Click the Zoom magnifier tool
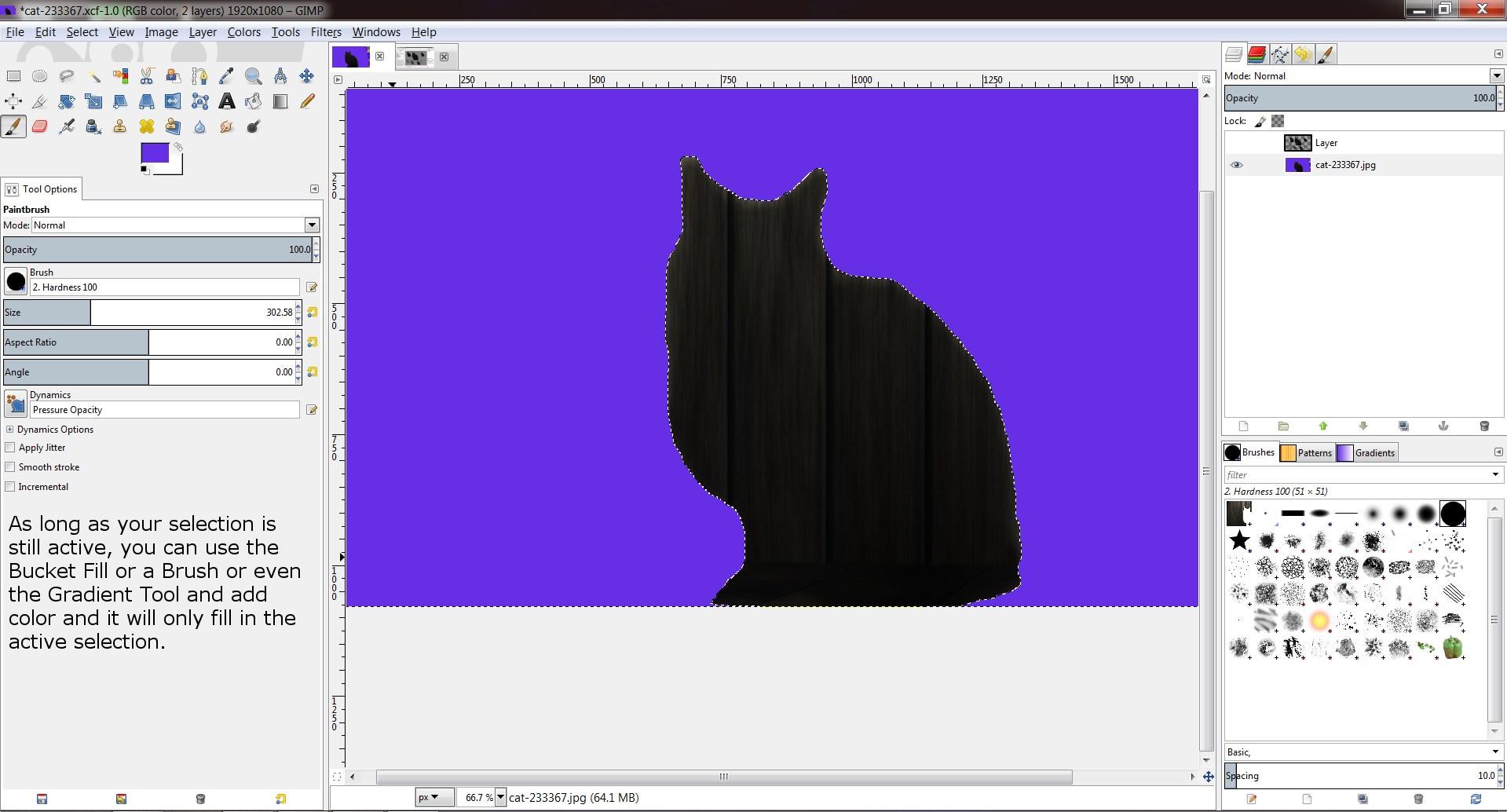Screen dimensions: 1507x812 pos(254,76)
